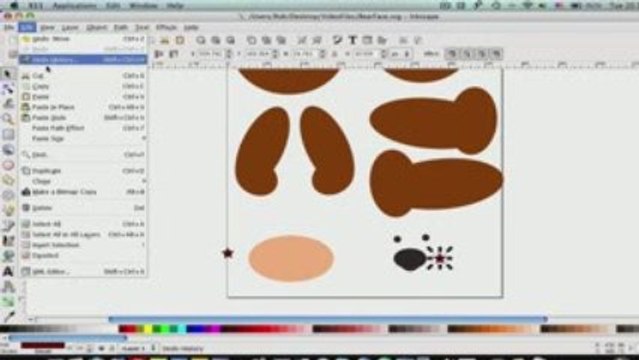Open the Effects menu in Inkscape
639x360 pixels.
(x=166, y=27)
